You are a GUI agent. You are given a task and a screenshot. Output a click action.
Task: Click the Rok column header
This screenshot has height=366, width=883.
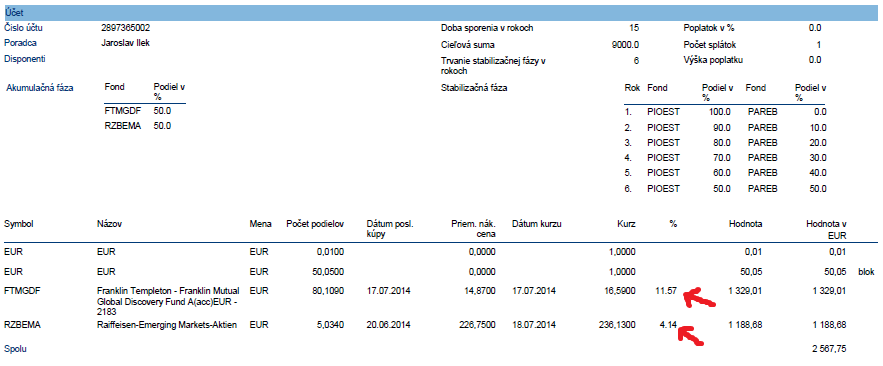pos(632,88)
